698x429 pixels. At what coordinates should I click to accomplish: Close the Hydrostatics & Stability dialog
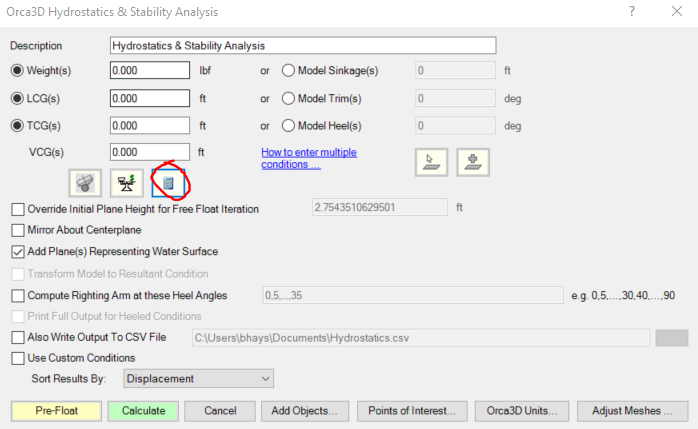677,12
